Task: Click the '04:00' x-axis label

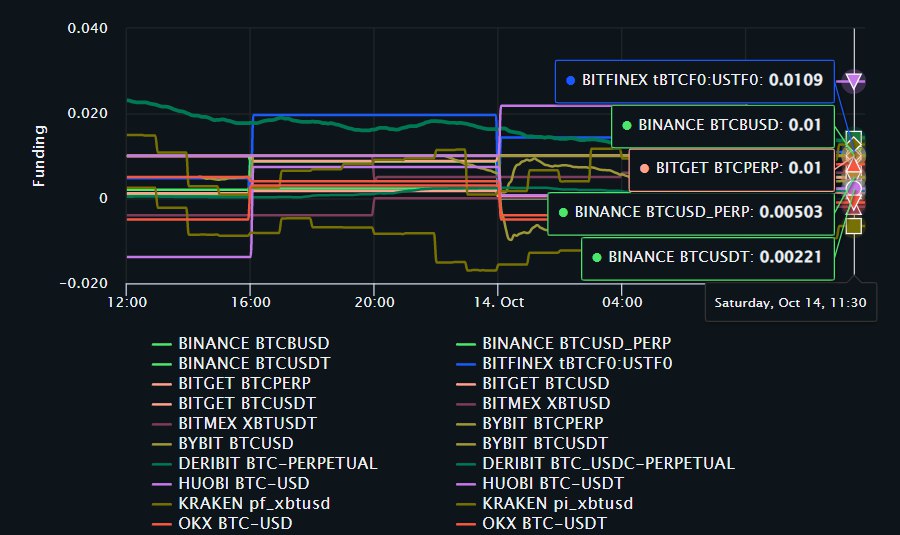Action: coord(622,303)
